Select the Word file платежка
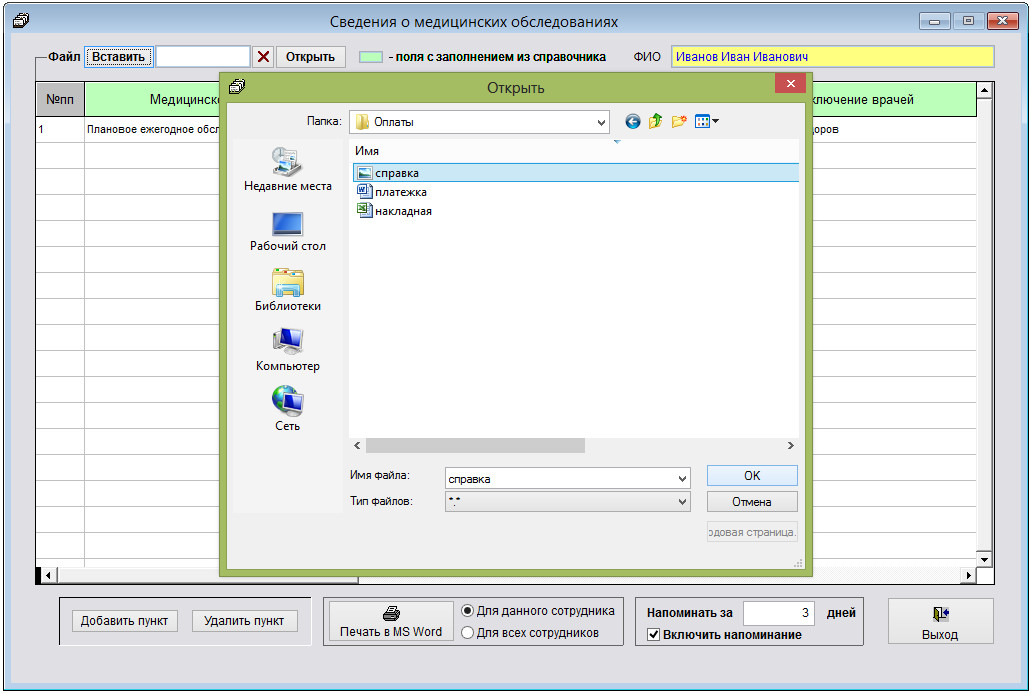1031x693 pixels. coord(392,192)
